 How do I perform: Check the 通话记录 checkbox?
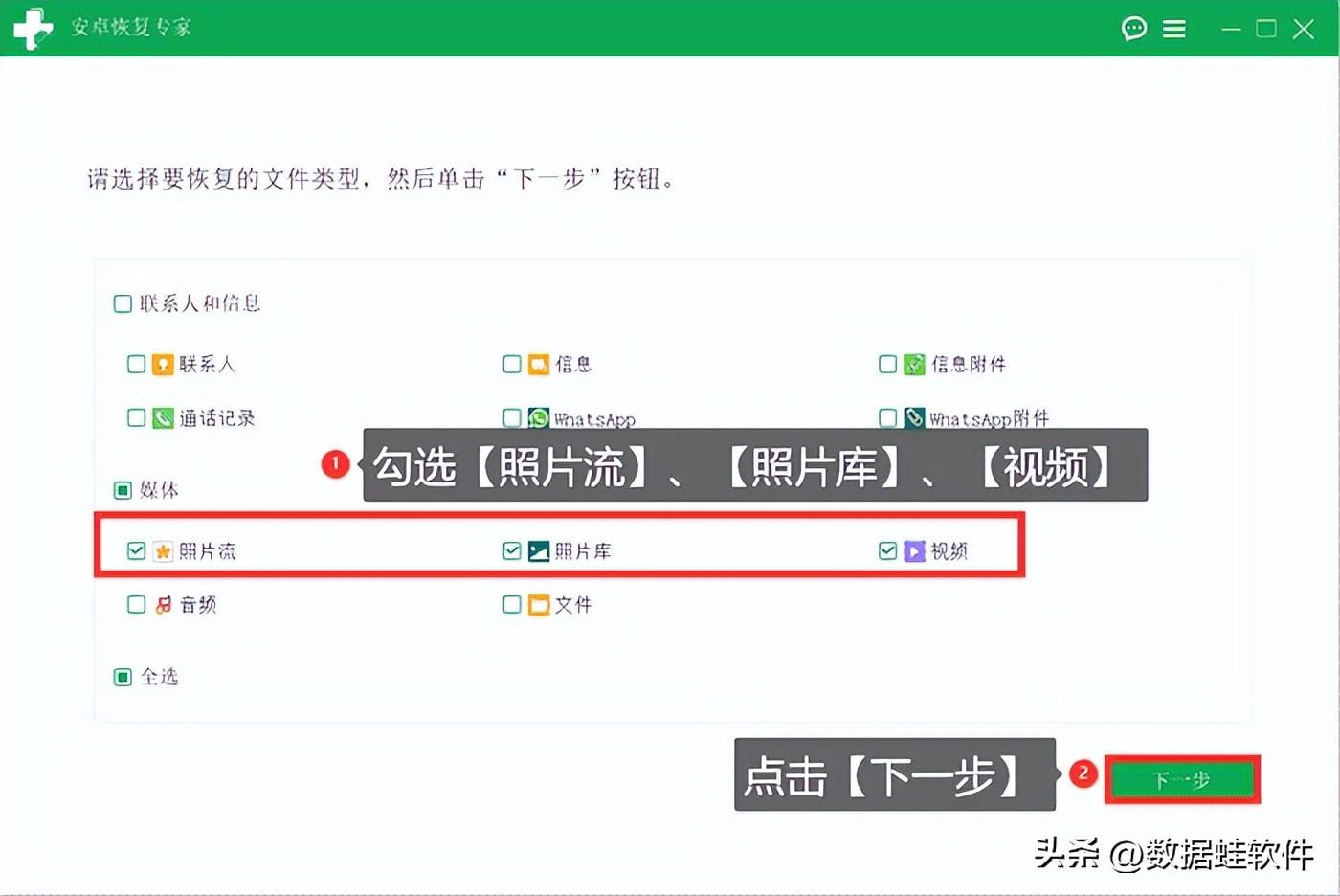click(136, 418)
